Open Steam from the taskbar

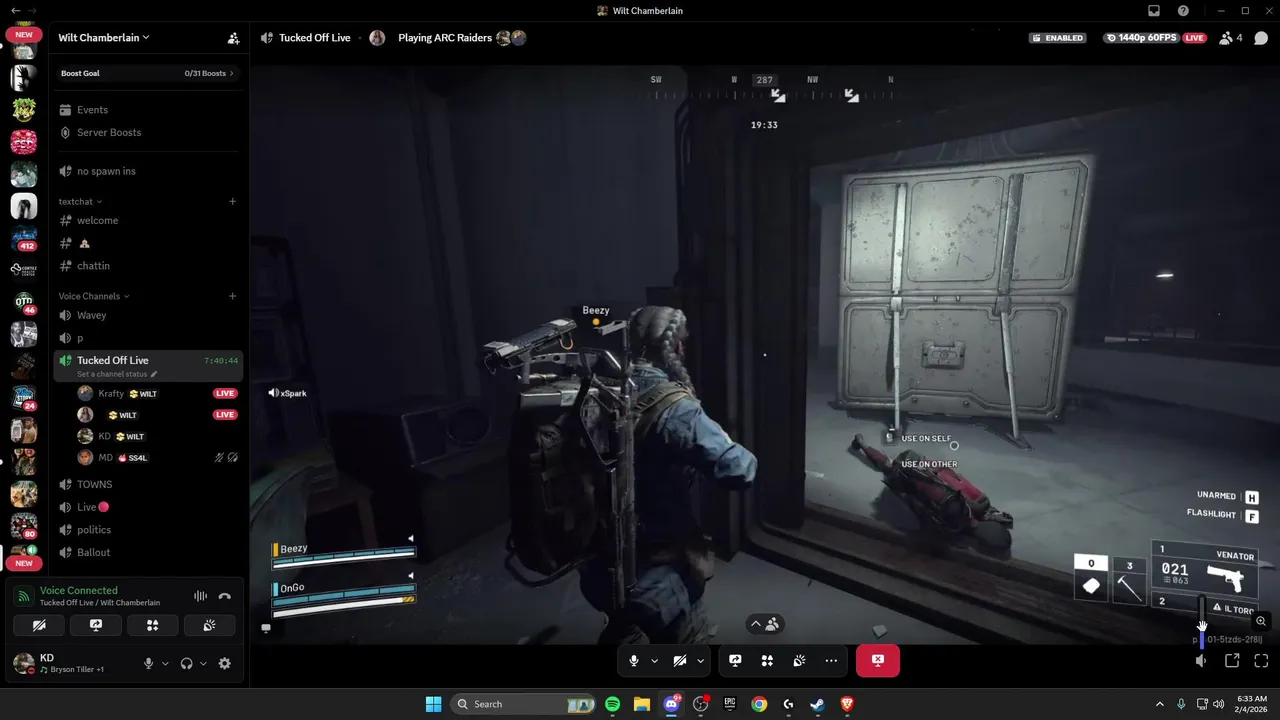point(818,704)
